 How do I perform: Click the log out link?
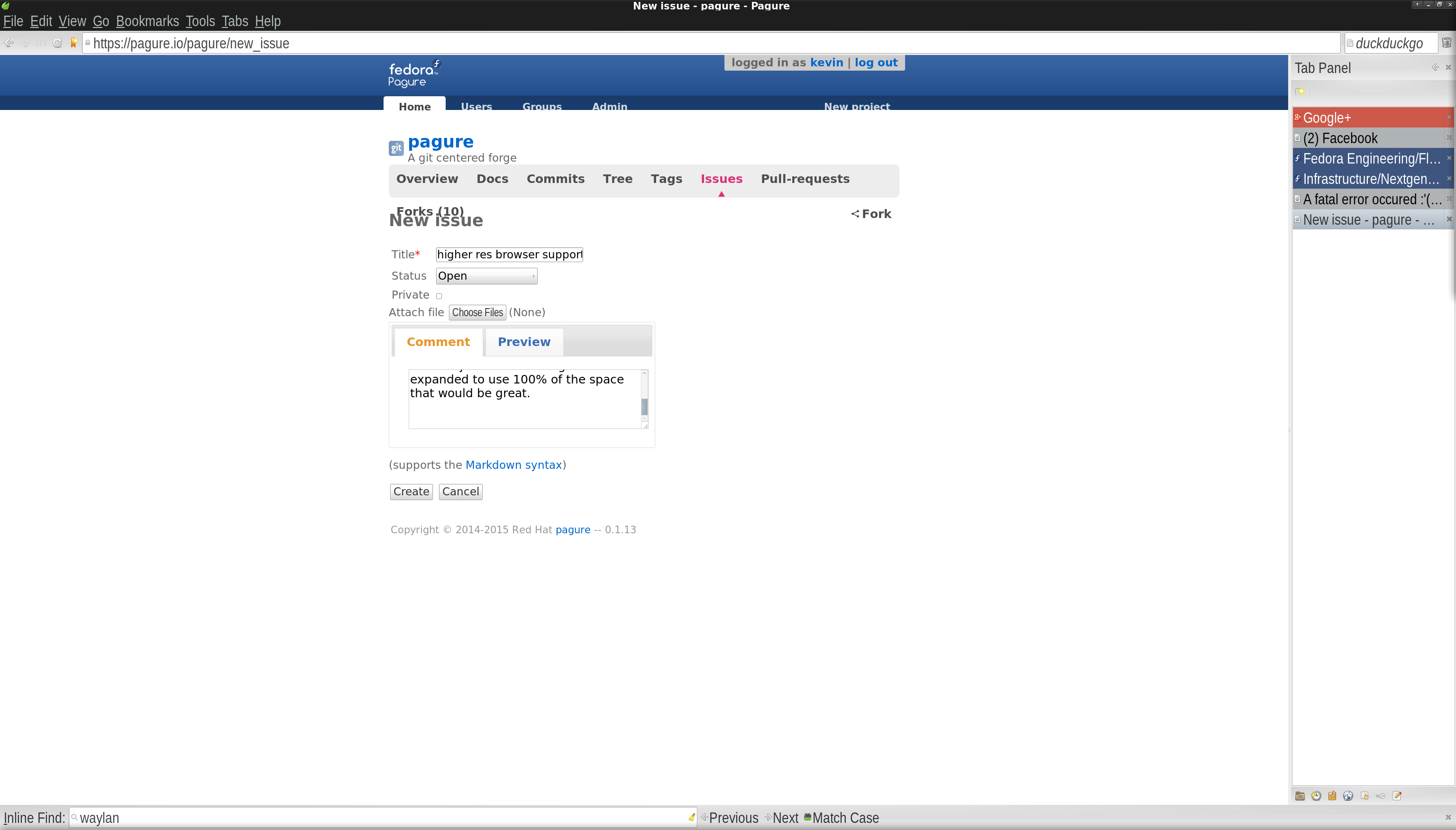click(876, 63)
